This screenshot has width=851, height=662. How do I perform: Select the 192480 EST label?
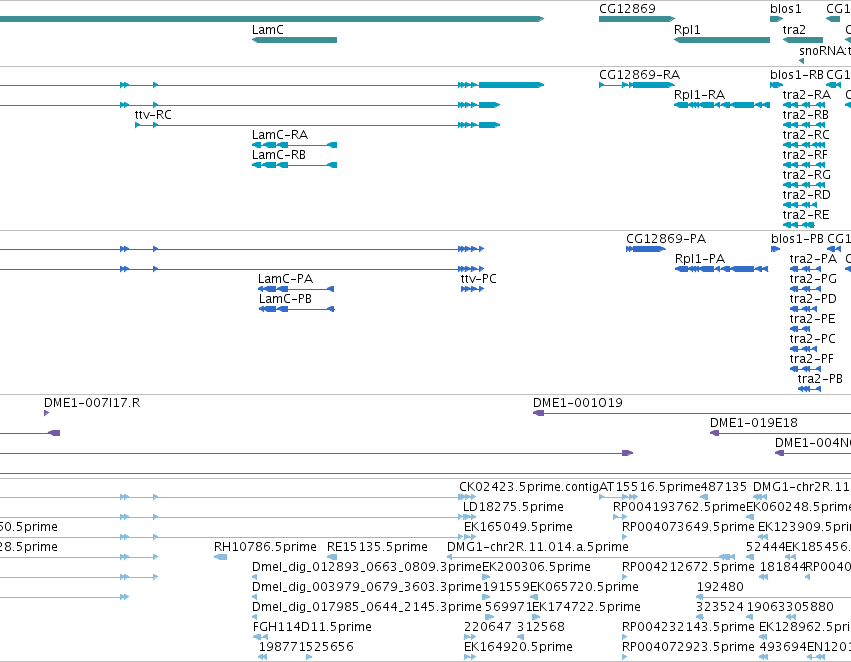point(720,587)
